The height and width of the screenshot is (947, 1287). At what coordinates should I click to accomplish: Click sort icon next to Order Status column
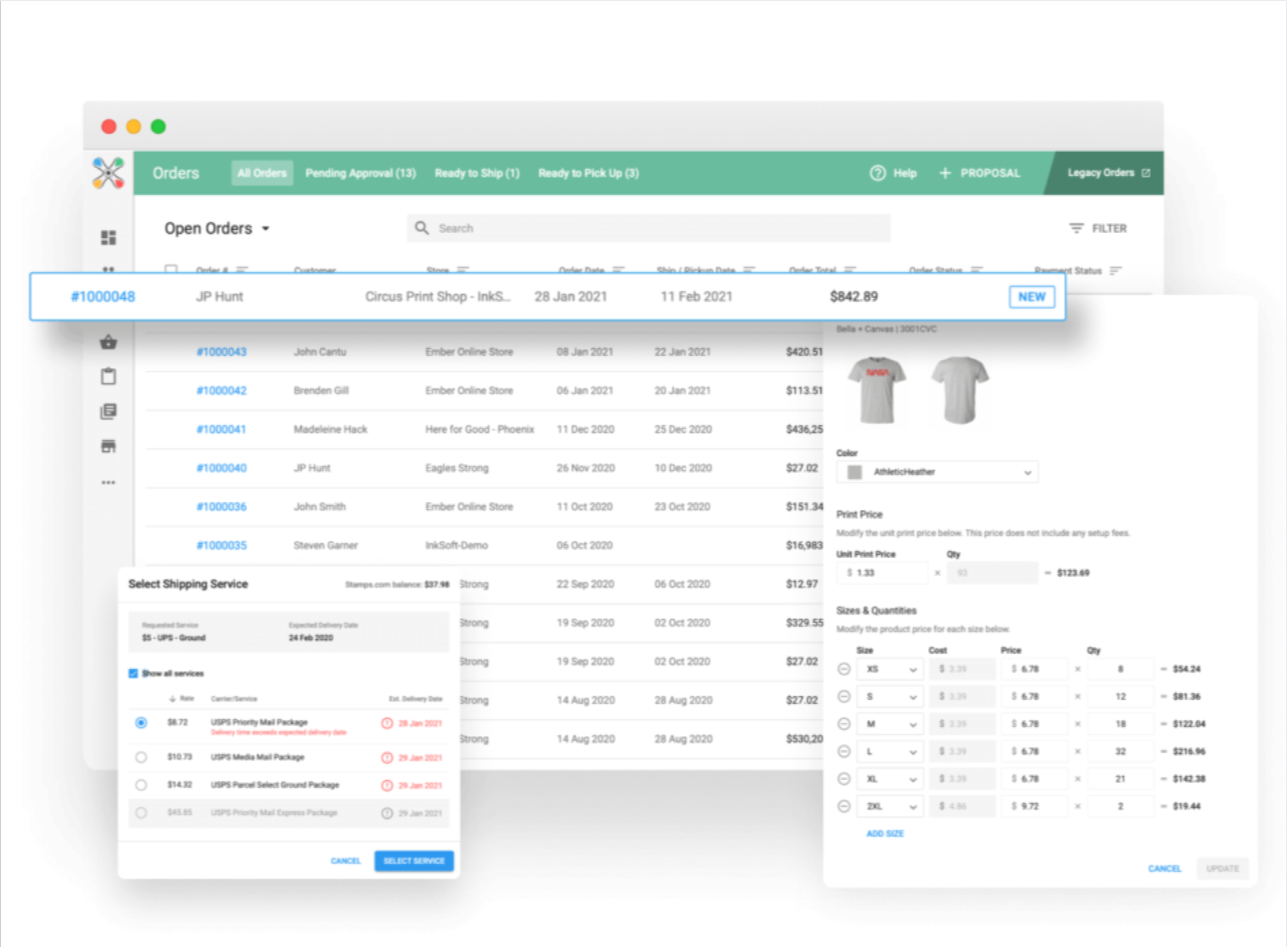(x=976, y=270)
